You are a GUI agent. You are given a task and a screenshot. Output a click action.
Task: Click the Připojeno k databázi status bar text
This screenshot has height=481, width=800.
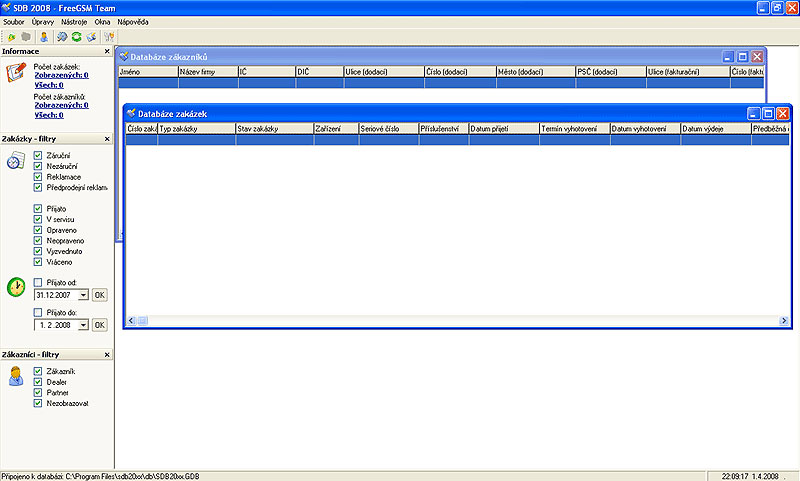point(101,476)
